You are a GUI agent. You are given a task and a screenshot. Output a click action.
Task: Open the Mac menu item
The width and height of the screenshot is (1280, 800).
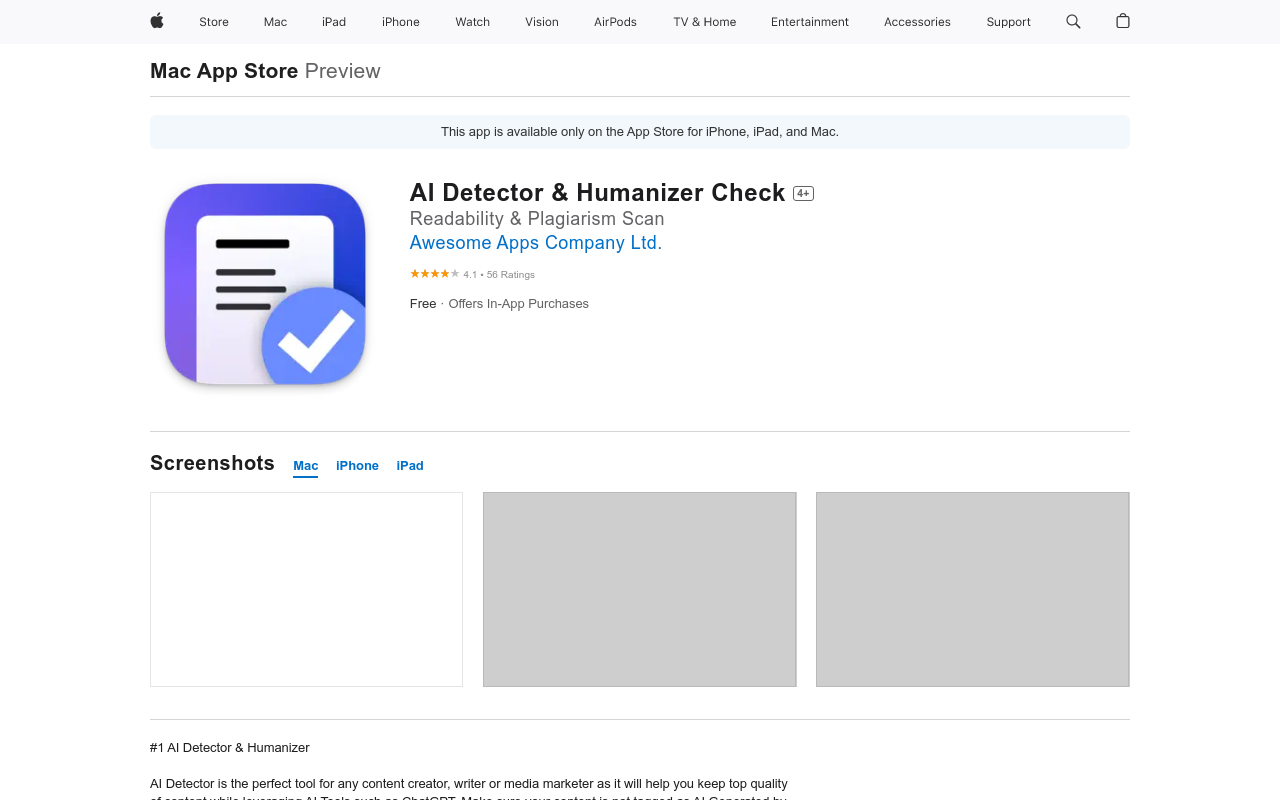[275, 22]
